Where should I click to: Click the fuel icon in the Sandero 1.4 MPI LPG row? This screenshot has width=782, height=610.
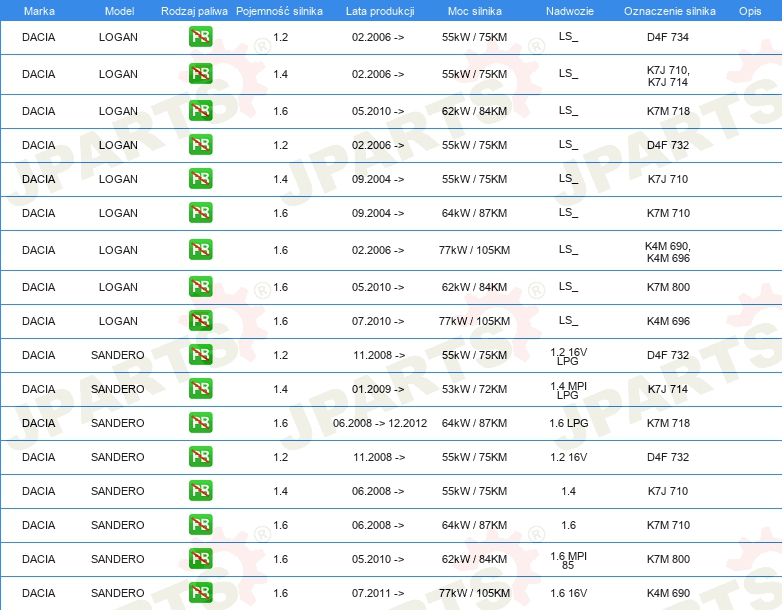tap(200, 388)
